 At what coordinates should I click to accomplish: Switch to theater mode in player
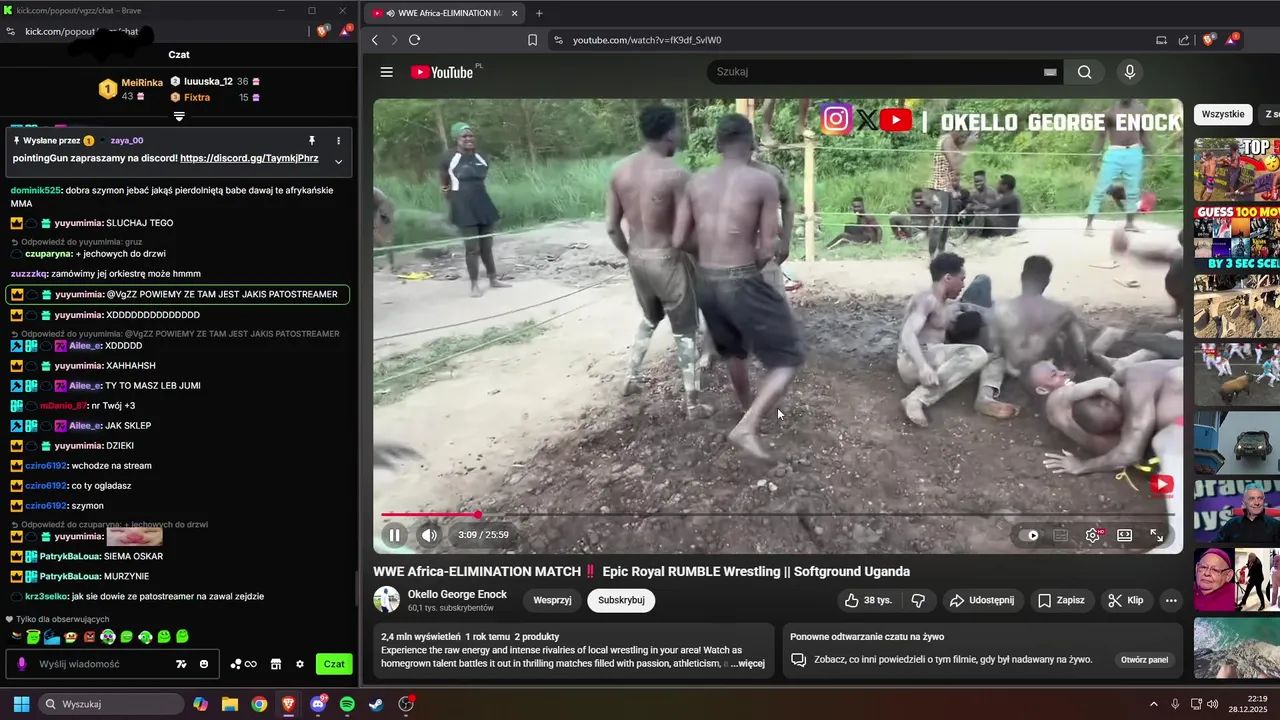tap(1125, 535)
